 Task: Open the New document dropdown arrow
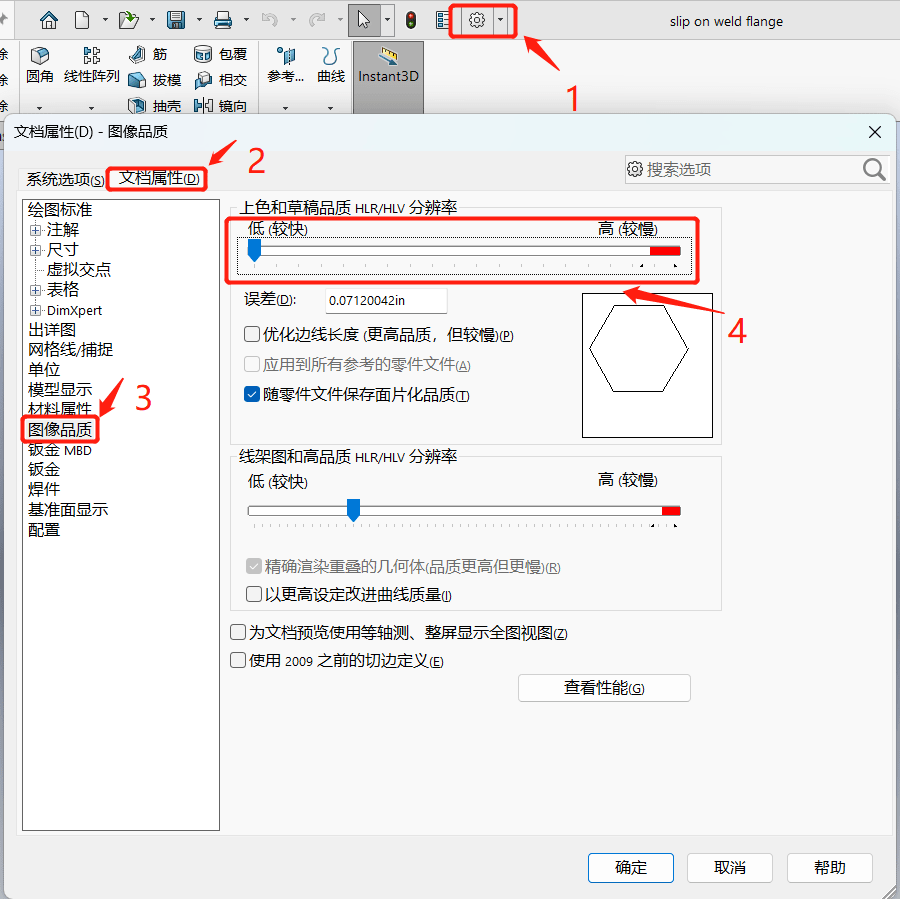(x=105, y=21)
